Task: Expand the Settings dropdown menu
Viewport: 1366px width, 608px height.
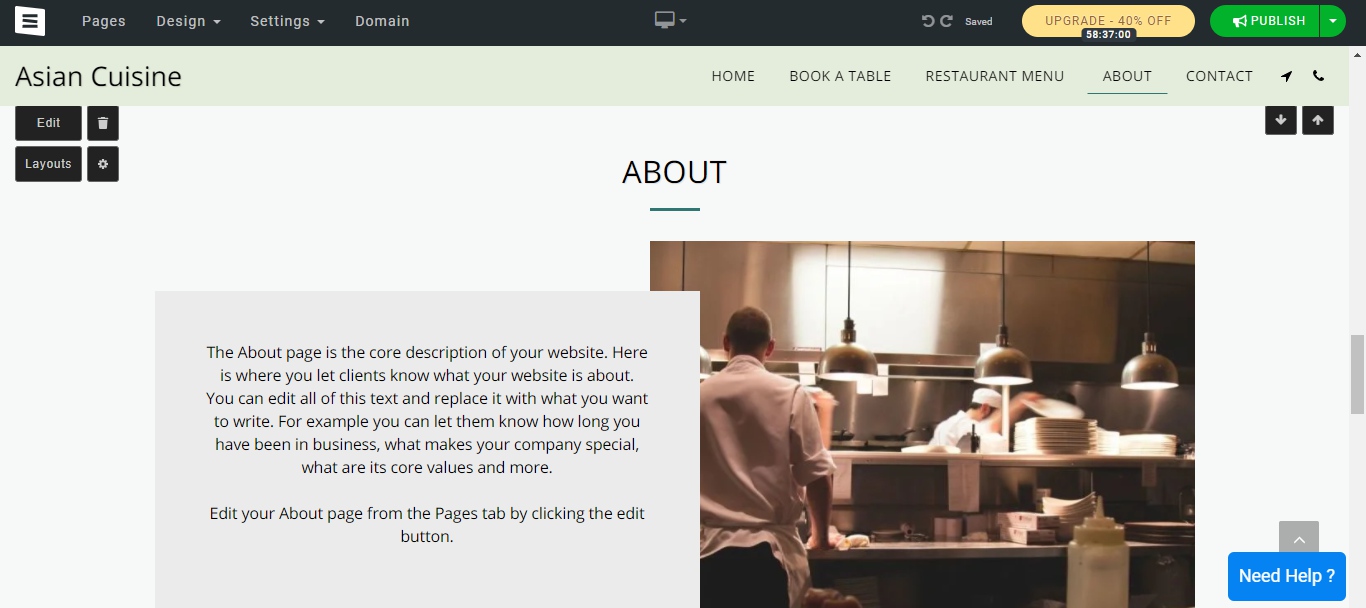Action: pos(287,21)
